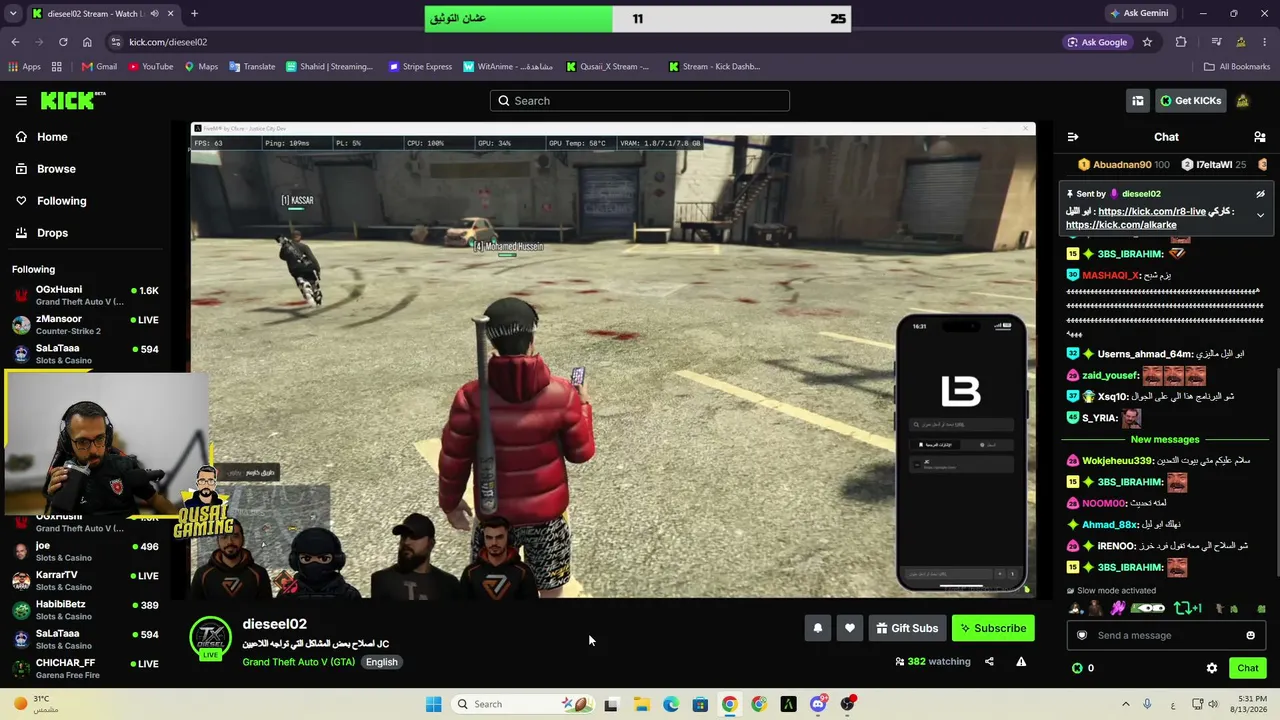
Task: Bookmark this page with star icon
Action: pyautogui.click(x=1147, y=42)
